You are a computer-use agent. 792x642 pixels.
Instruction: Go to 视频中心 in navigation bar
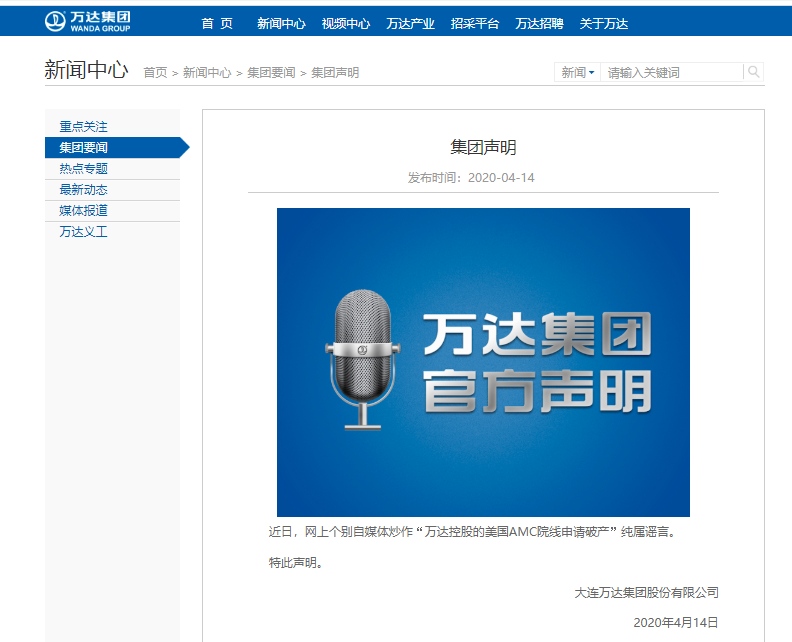[x=346, y=24]
